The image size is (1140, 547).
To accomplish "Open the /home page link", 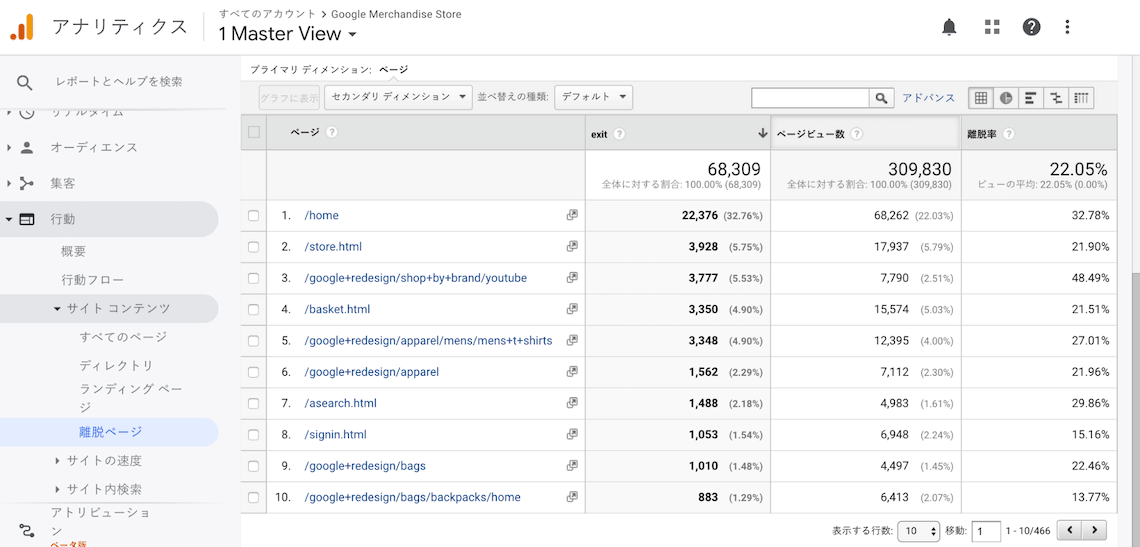I will coord(321,215).
